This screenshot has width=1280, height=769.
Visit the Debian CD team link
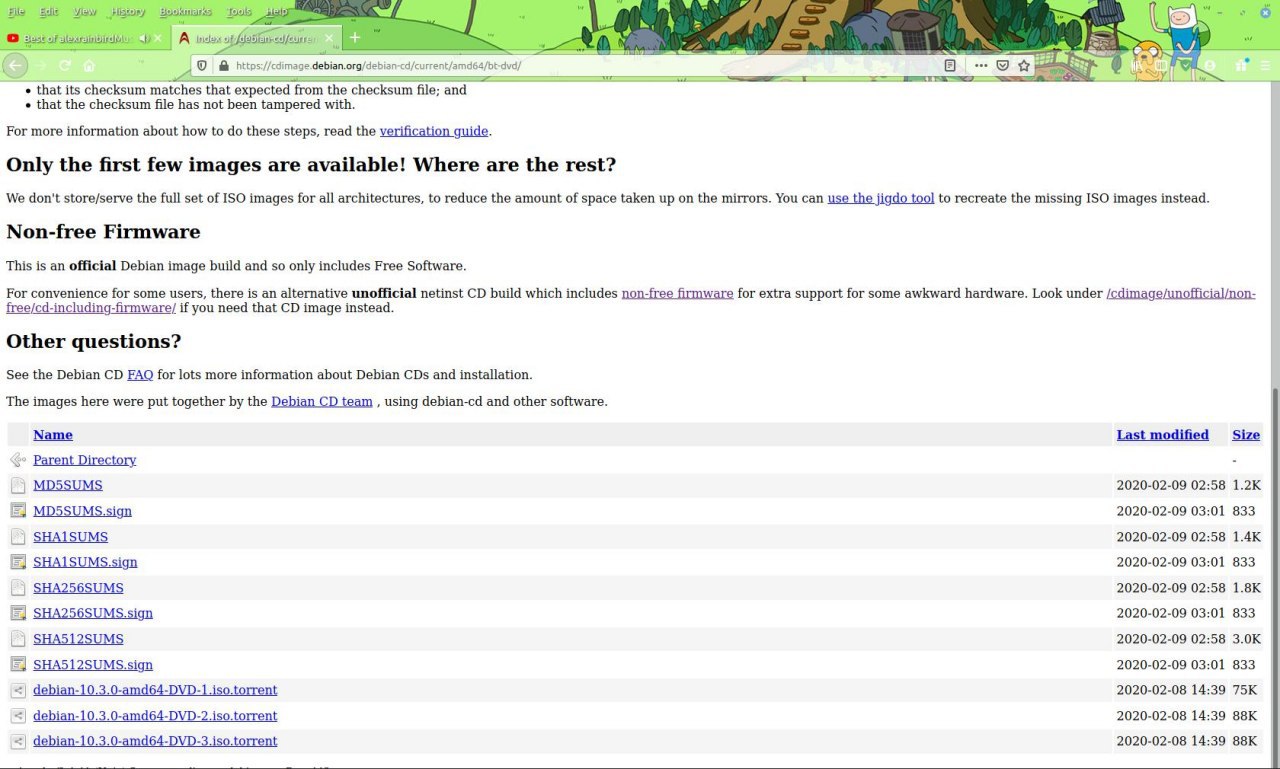point(321,401)
